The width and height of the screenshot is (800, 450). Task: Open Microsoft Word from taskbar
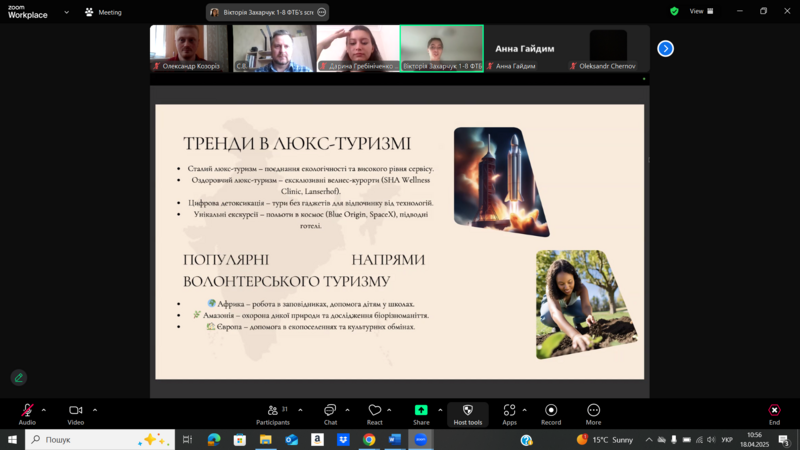(395, 439)
